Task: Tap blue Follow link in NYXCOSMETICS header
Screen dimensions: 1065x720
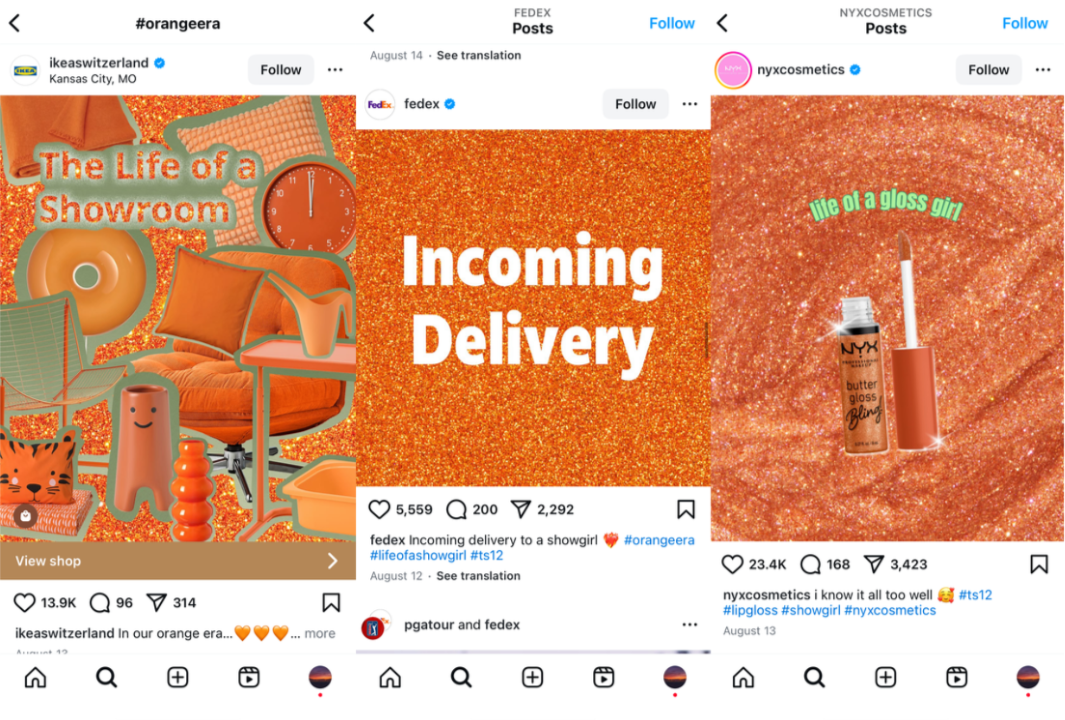Action: 1025,23
